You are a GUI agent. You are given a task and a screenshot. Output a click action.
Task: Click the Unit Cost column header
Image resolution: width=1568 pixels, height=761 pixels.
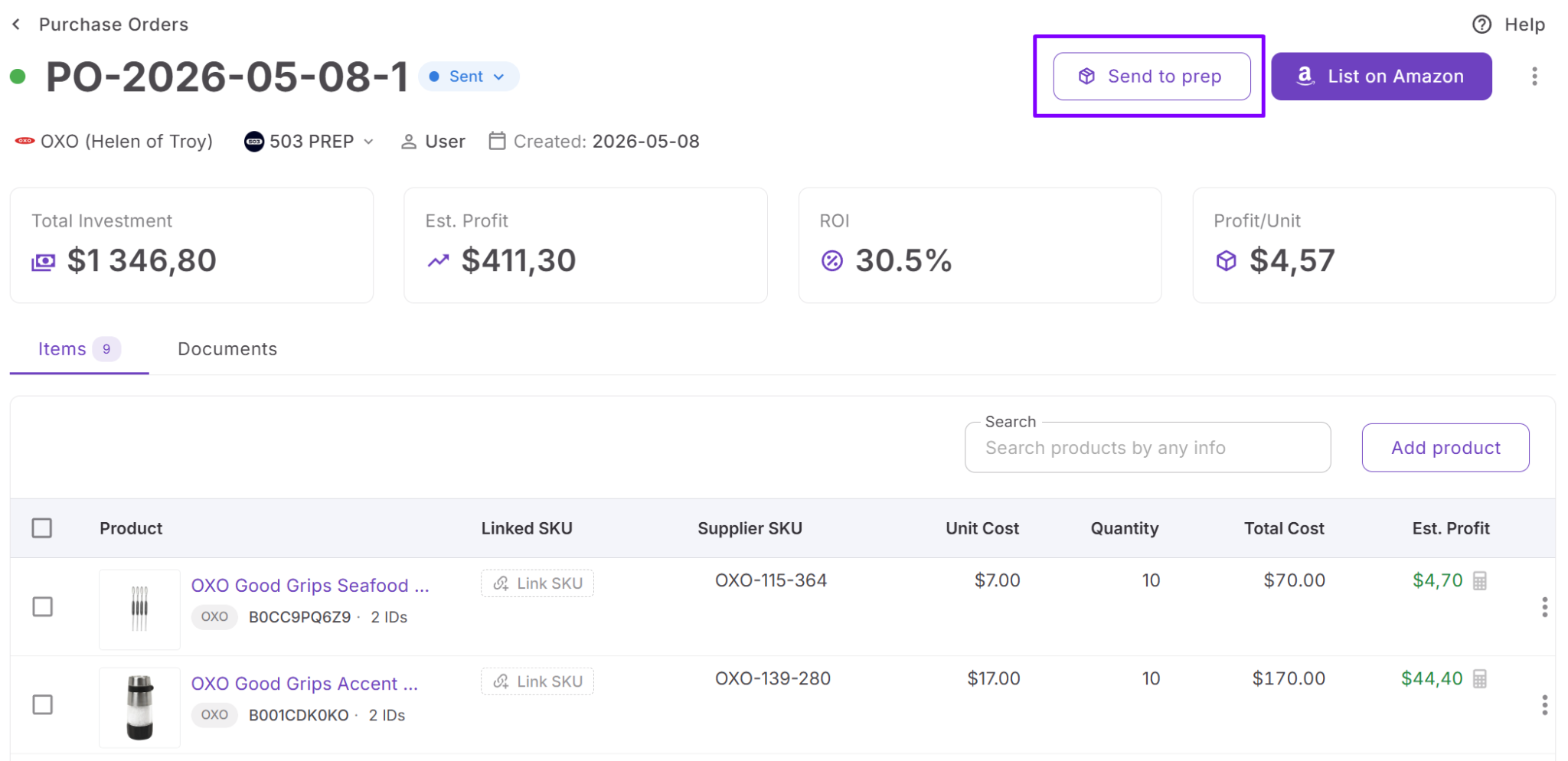coord(982,528)
